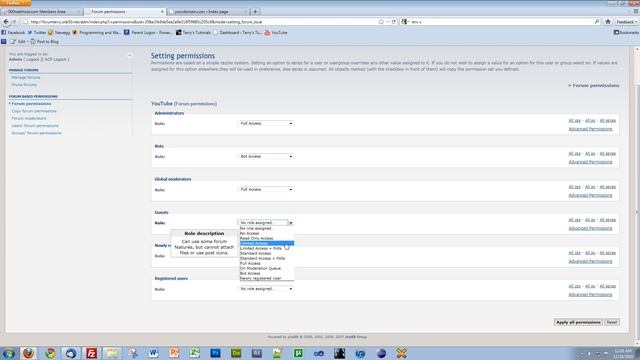Select 'Limited Access' option

click(267, 243)
